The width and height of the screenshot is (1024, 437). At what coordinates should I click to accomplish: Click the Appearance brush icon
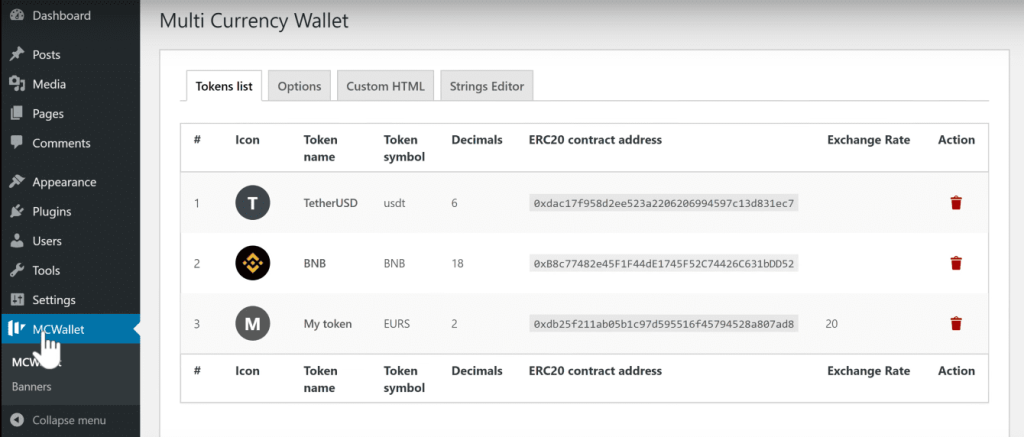tap(18, 182)
